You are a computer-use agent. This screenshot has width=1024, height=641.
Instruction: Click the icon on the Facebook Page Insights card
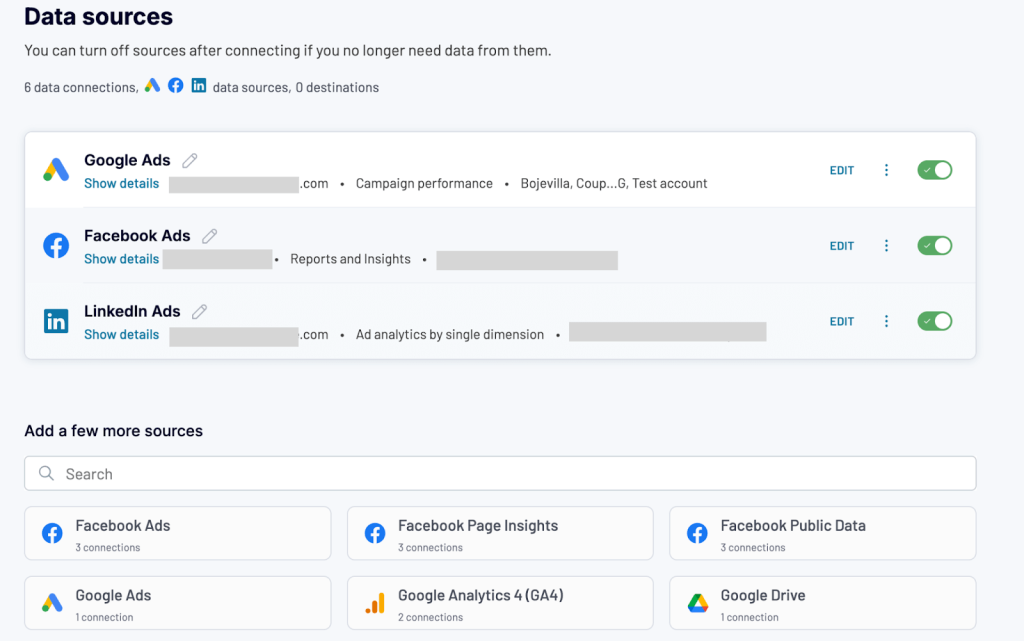pyautogui.click(x=375, y=533)
